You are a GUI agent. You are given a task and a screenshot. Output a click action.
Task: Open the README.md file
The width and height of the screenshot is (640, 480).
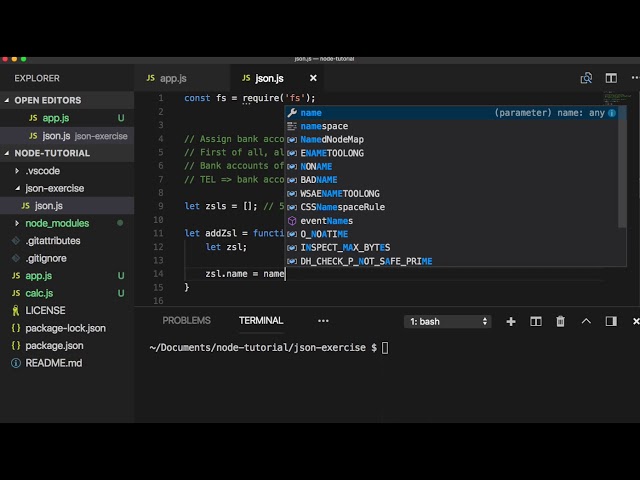(x=67, y=363)
